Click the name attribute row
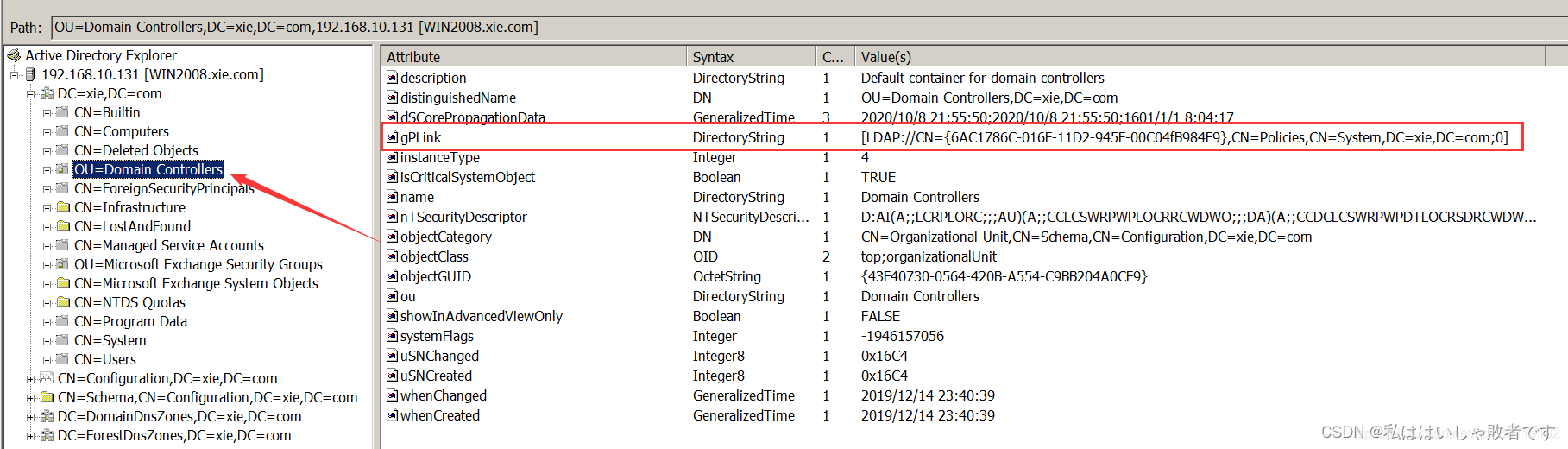Screen dimensions: 1568x449 [x=963, y=197]
